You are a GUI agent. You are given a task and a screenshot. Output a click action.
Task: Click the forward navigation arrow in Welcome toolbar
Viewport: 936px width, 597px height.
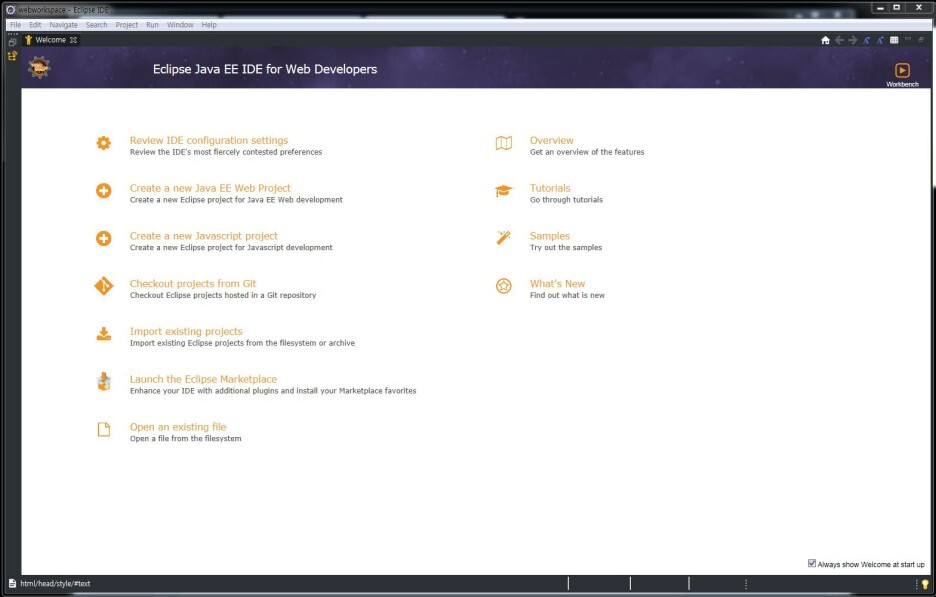click(x=853, y=40)
